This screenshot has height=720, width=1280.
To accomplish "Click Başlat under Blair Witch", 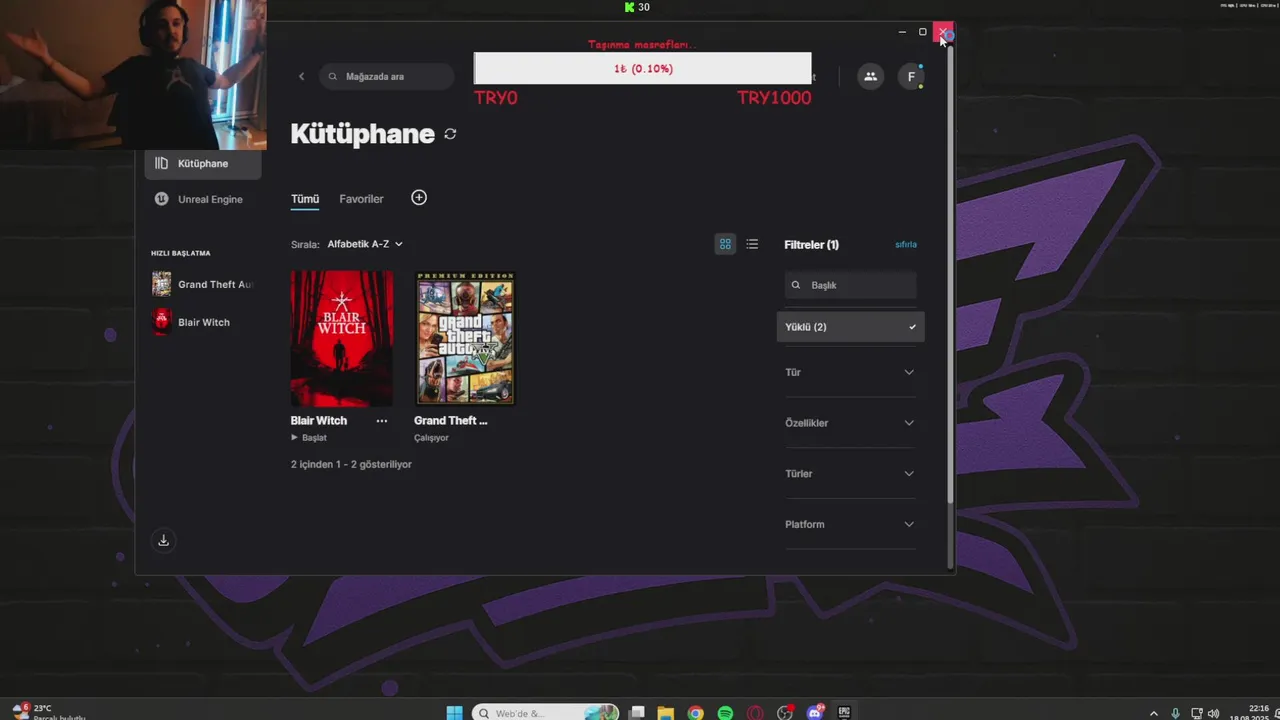I will pyautogui.click(x=309, y=438).
